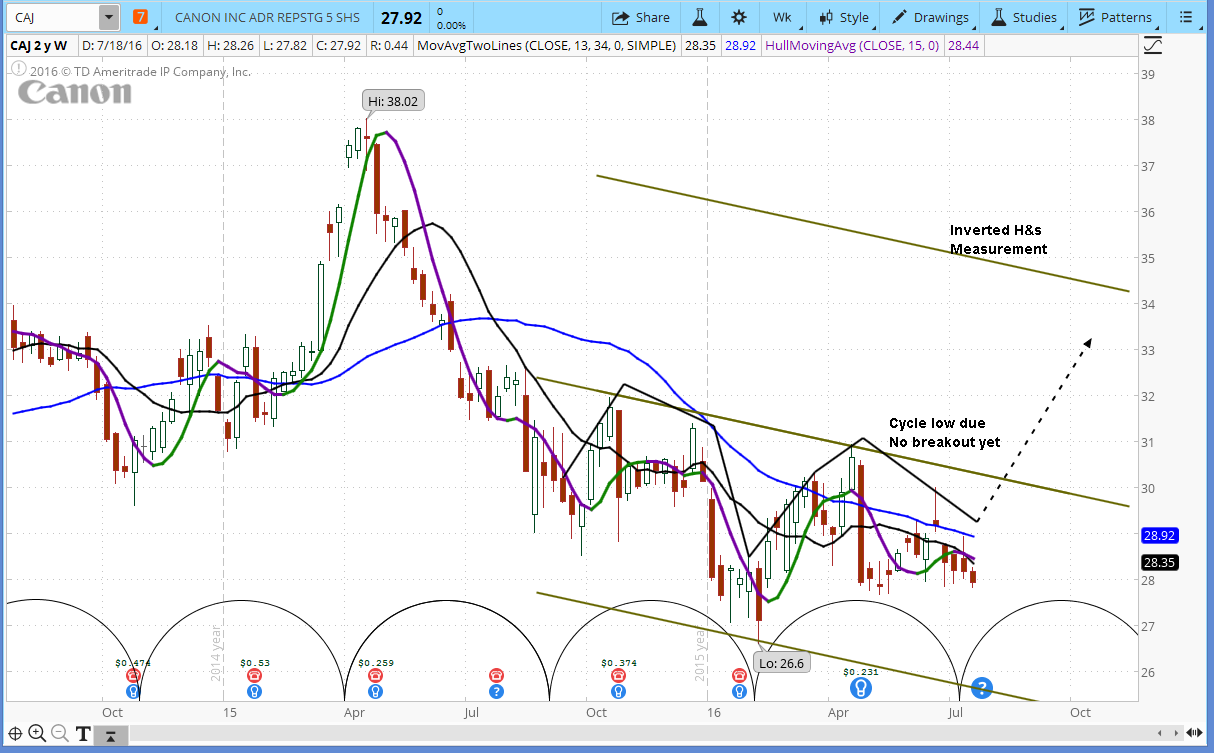Click the large lightbulb icon below $0.231
The height and width of the screenshot is (753, 1214).
(x=859, y=688)
